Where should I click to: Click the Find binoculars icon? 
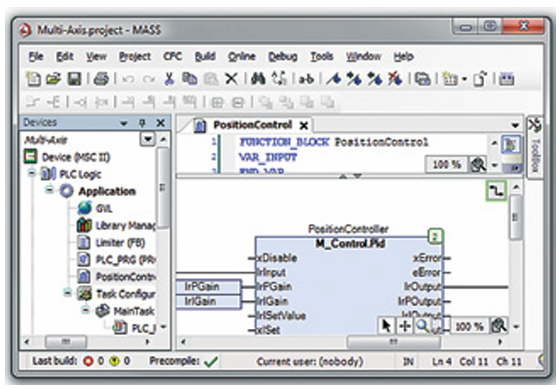click(258, 79)
